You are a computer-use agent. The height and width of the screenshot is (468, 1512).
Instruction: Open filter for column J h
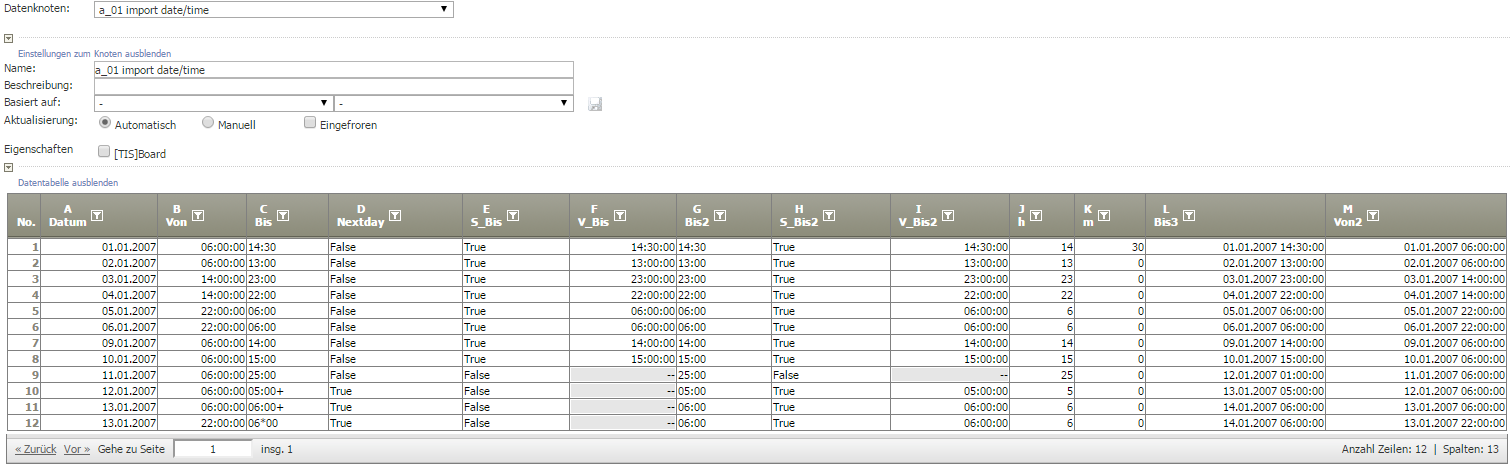point(1036,215)
